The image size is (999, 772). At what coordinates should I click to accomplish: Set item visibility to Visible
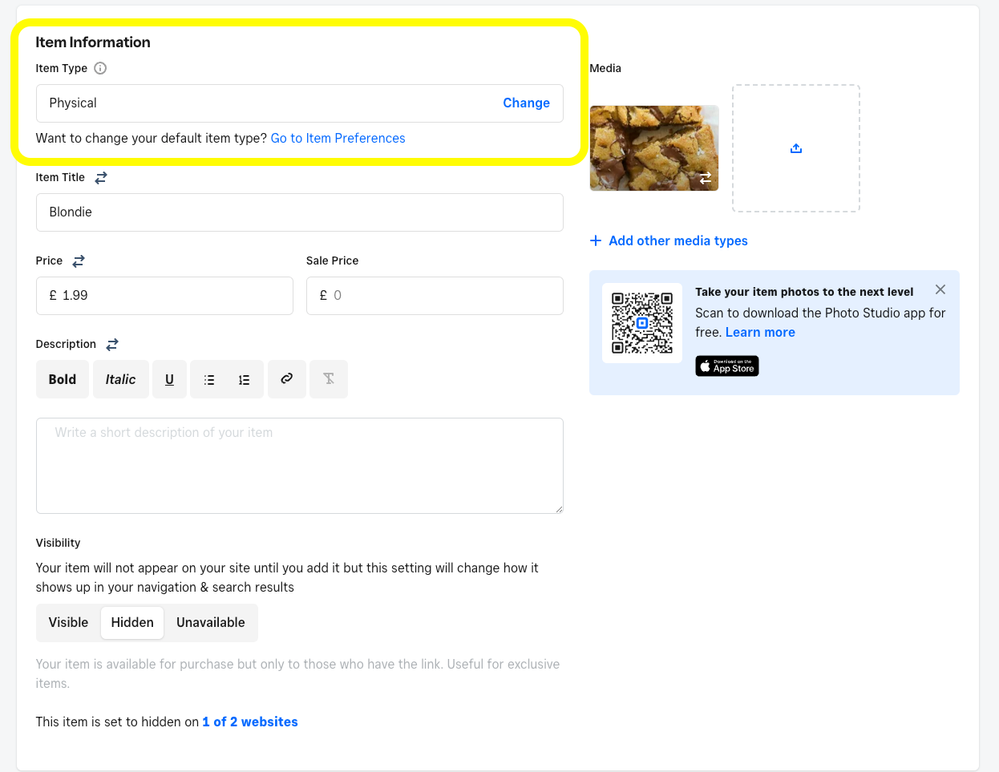click(68, 622)
